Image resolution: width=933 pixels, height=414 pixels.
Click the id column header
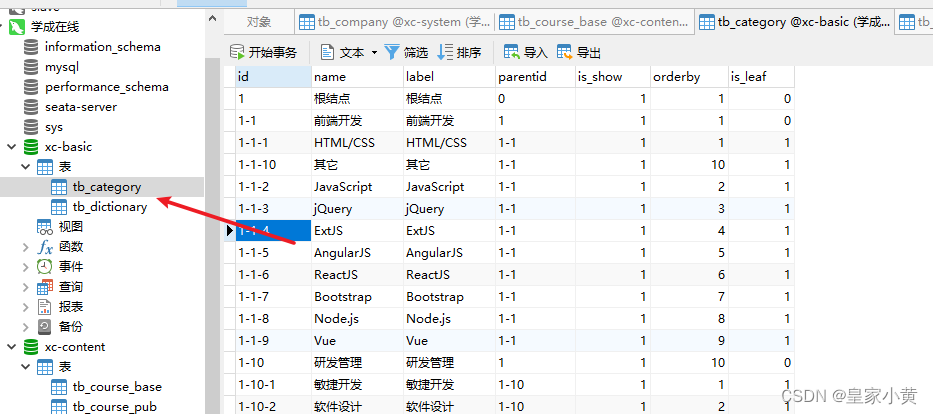273,77
